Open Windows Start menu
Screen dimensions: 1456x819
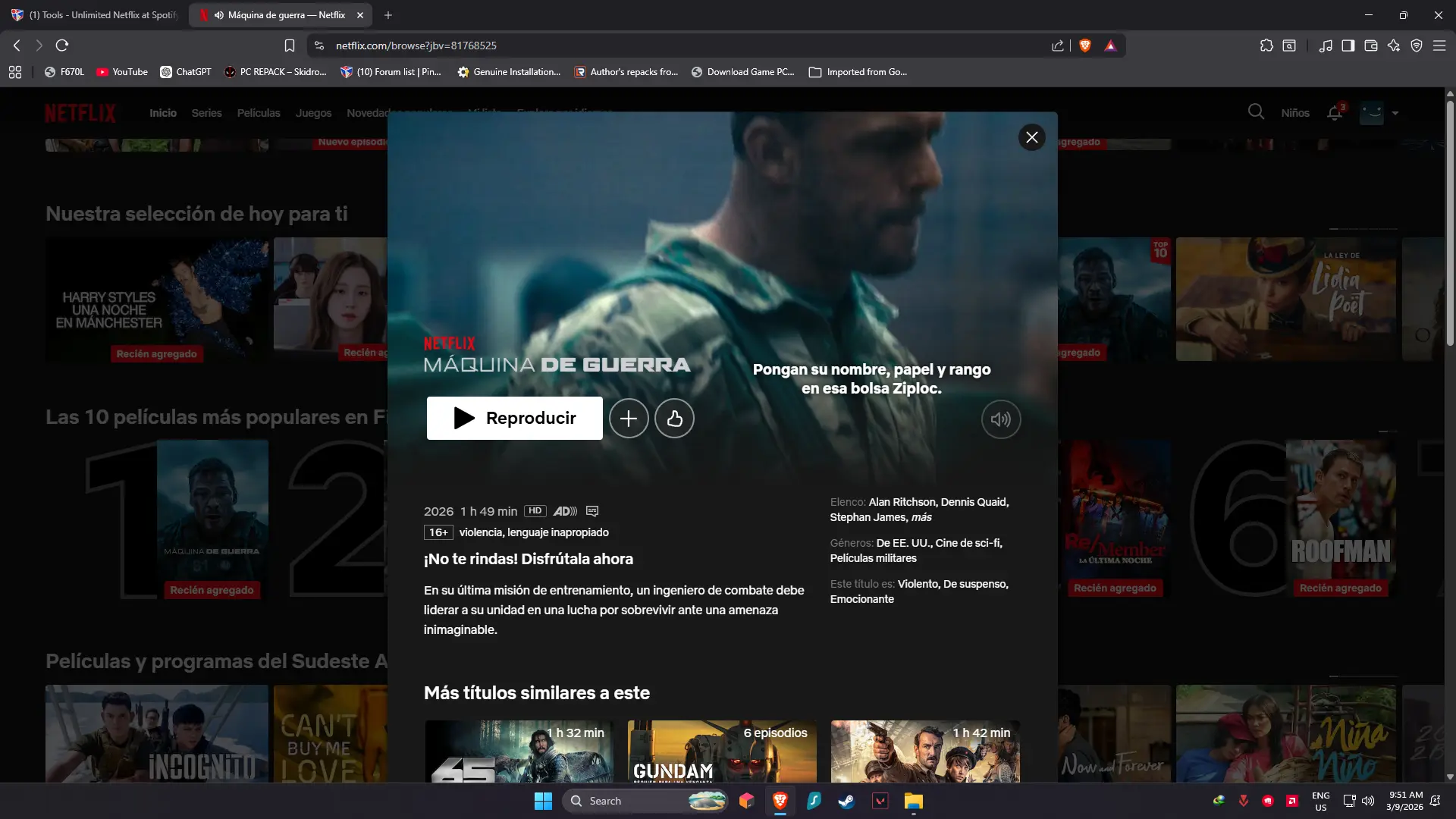click(543, 801)
